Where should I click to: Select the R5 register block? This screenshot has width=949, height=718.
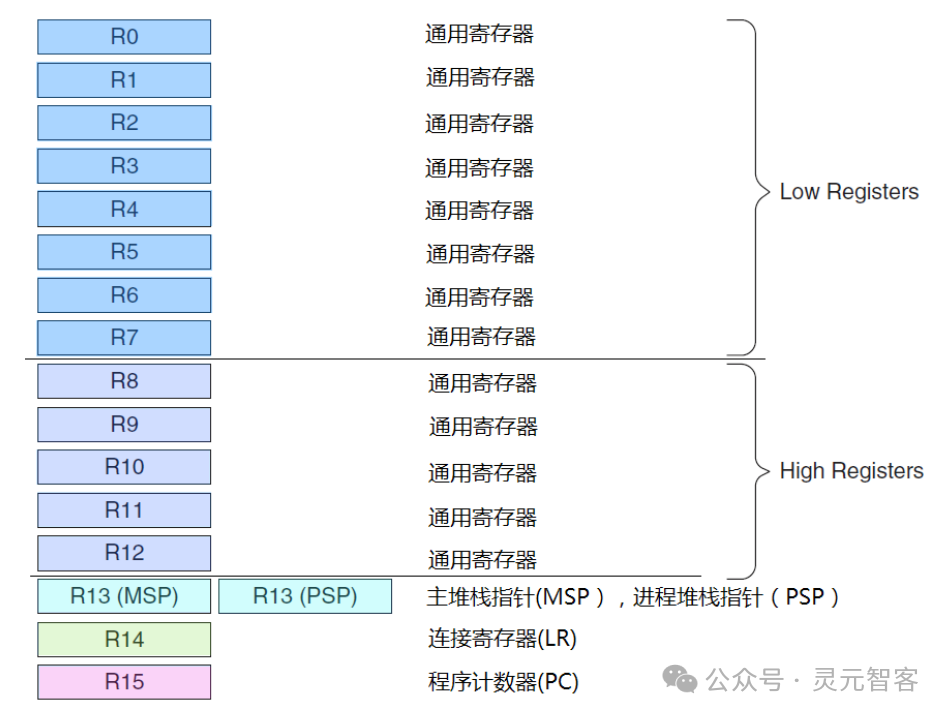coord(124,252)
